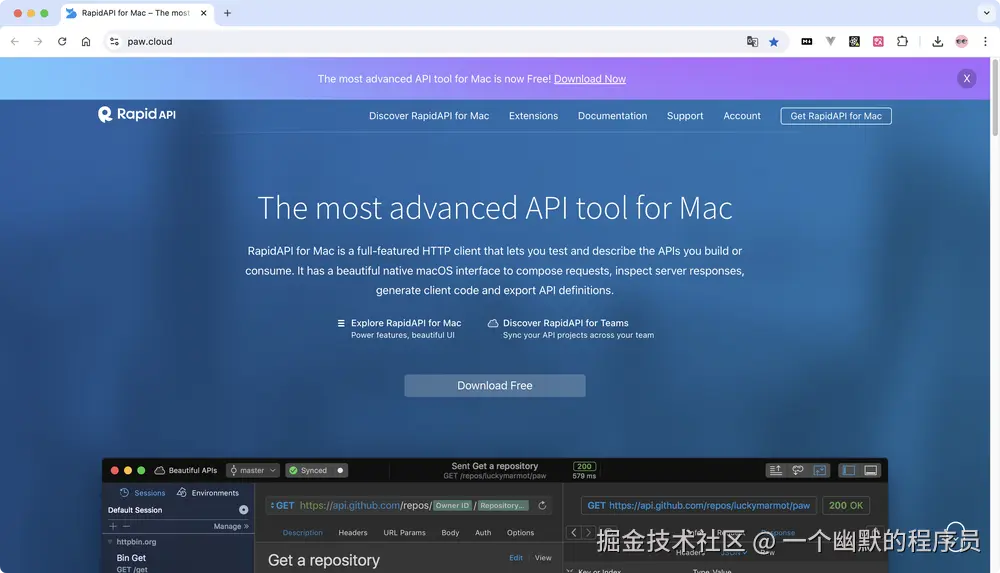Image resolution: width=1000 pixels, height=573 pixels.
Task: Switch to the Auth request tab
Action: [x=483, y=532]
